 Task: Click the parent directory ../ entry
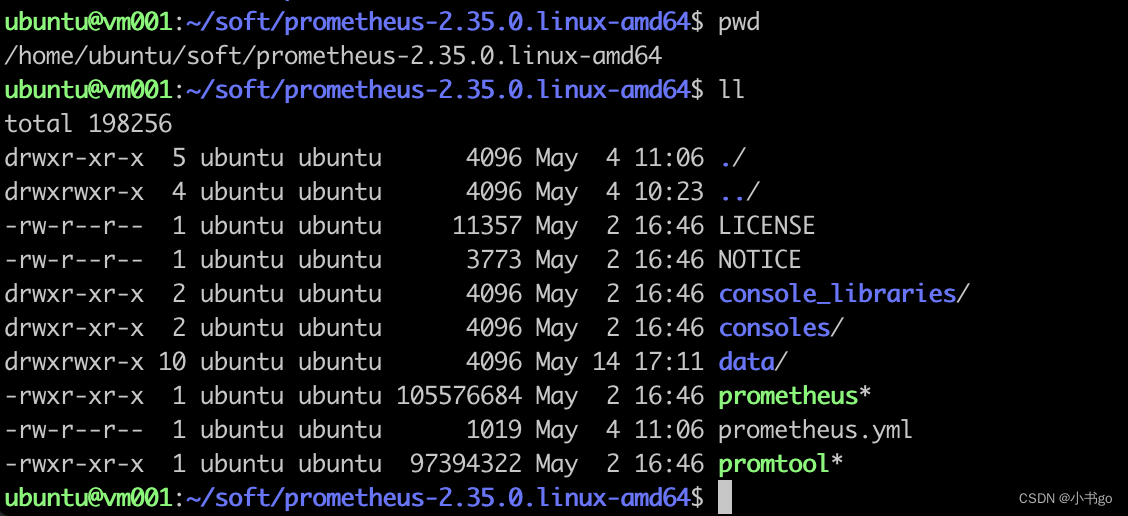click(739, 192)
